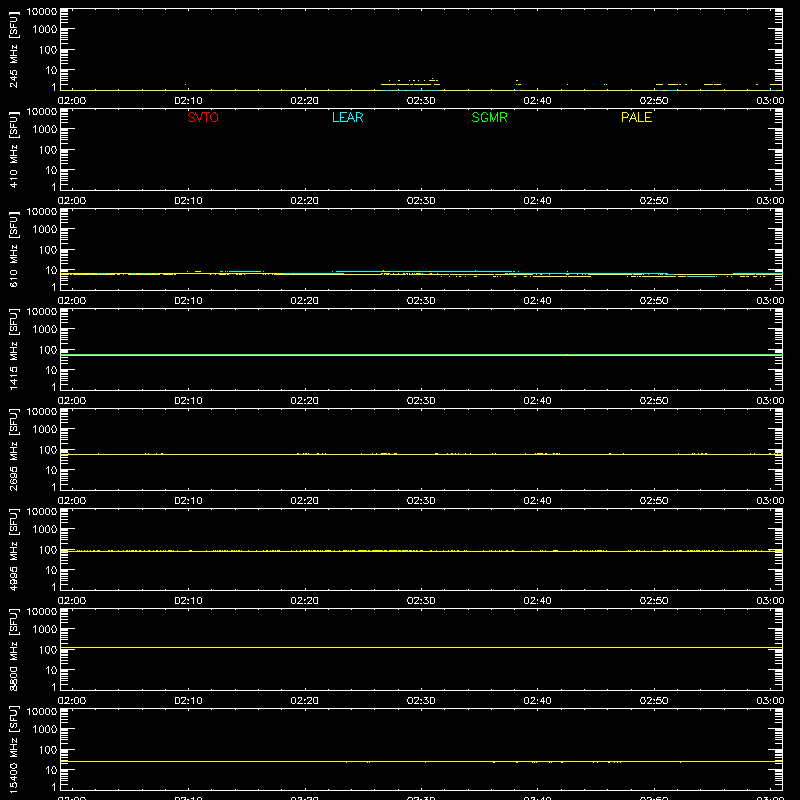800x800 pixels.
Task: Click 02:30 time label below 245 MHz plot
Action: [x=421, y=101]
